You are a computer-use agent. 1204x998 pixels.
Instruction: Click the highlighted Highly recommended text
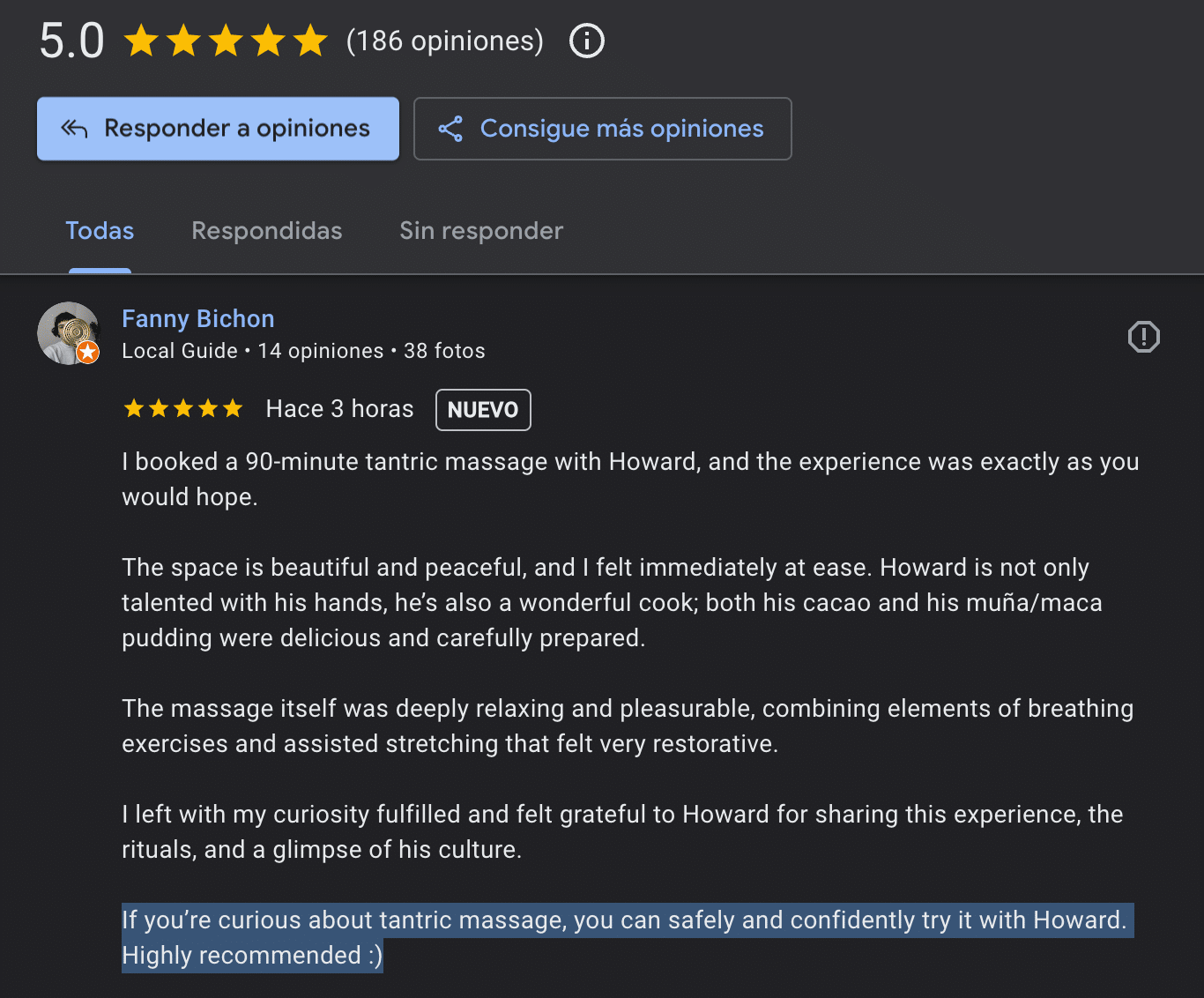tap(252, 956)
